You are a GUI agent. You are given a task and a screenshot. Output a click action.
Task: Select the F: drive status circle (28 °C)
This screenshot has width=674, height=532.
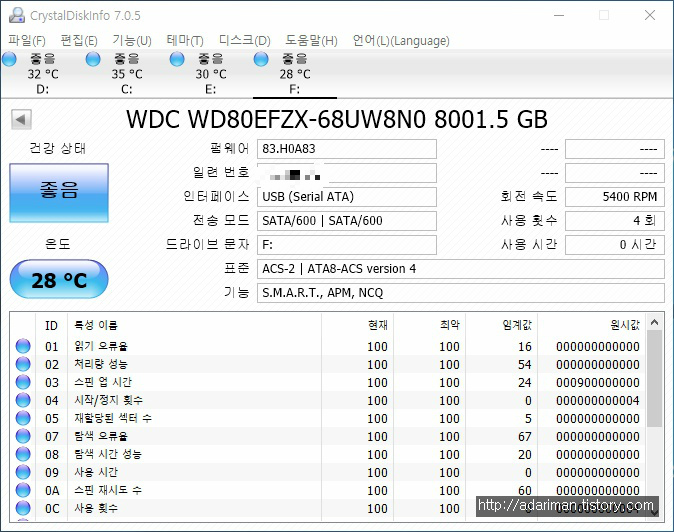260,59
